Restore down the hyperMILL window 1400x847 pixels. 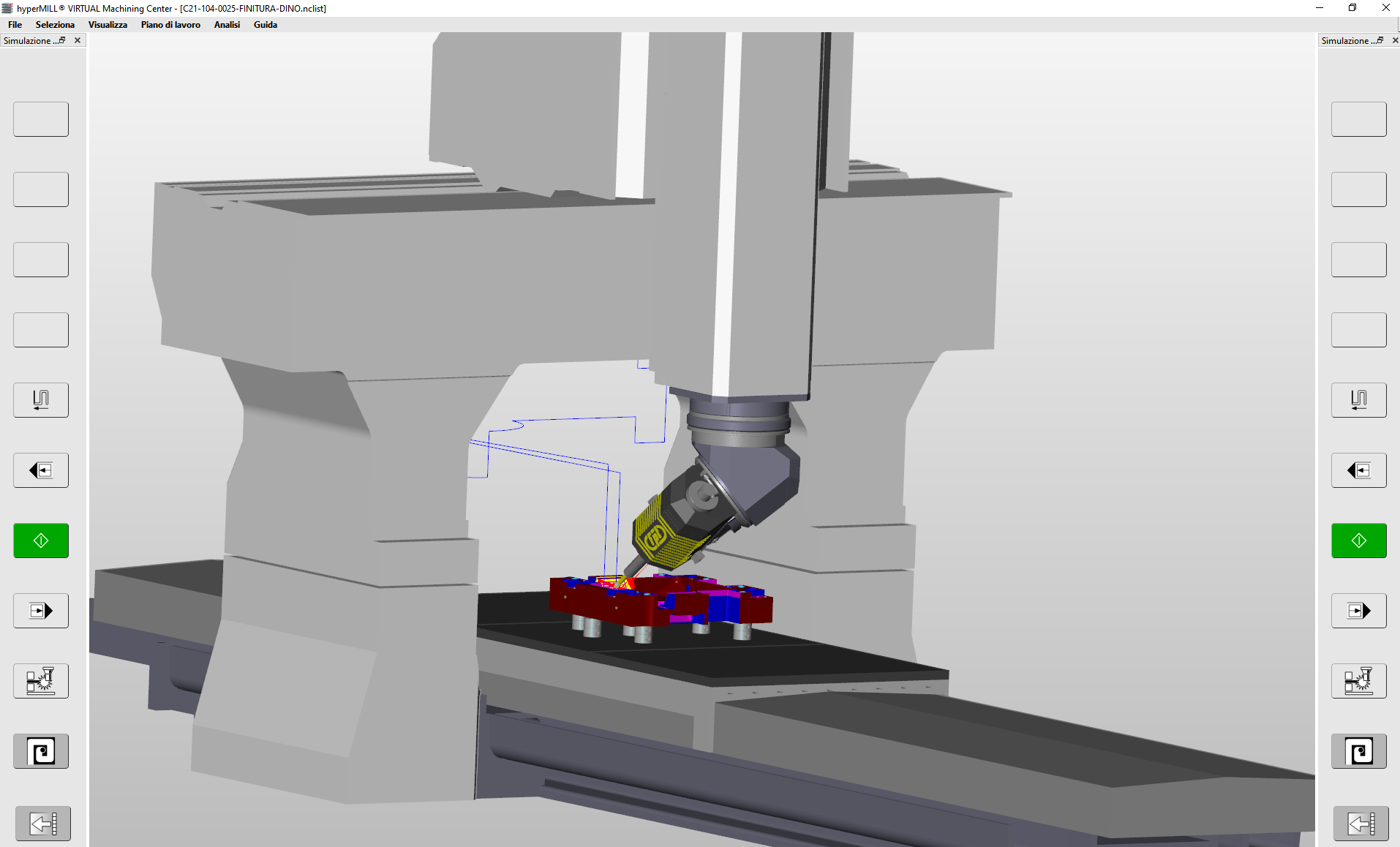pyautogui.click(x=1352, y=8)
